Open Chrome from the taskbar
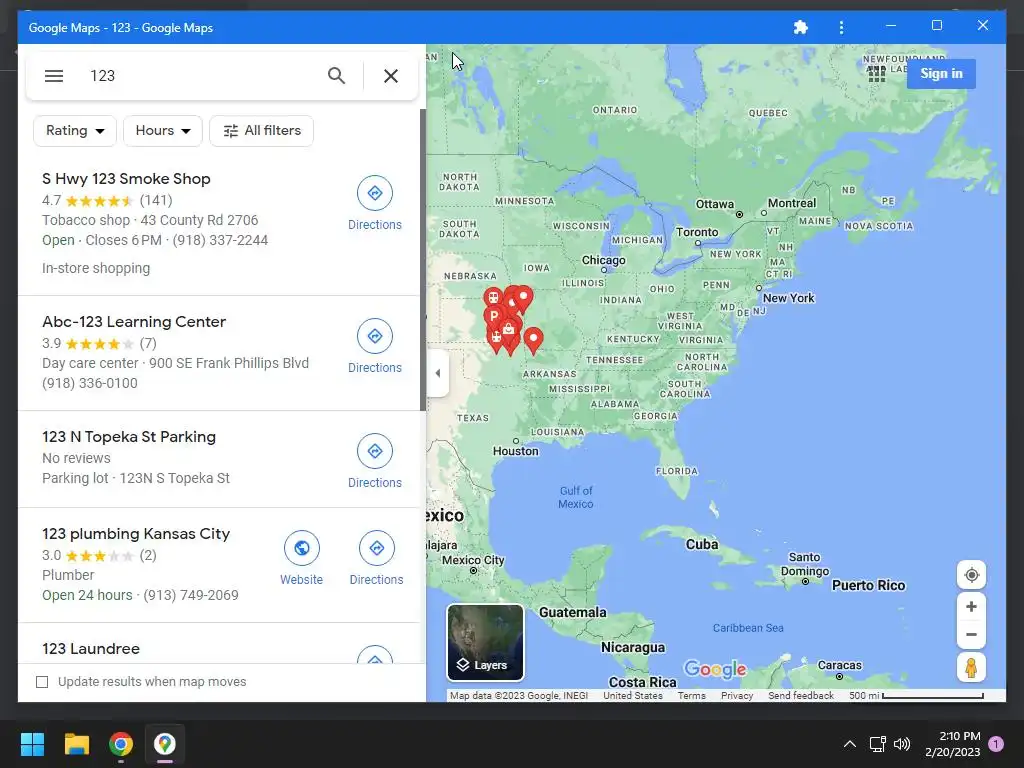The image size is (1024, 768). pos(121,744)
